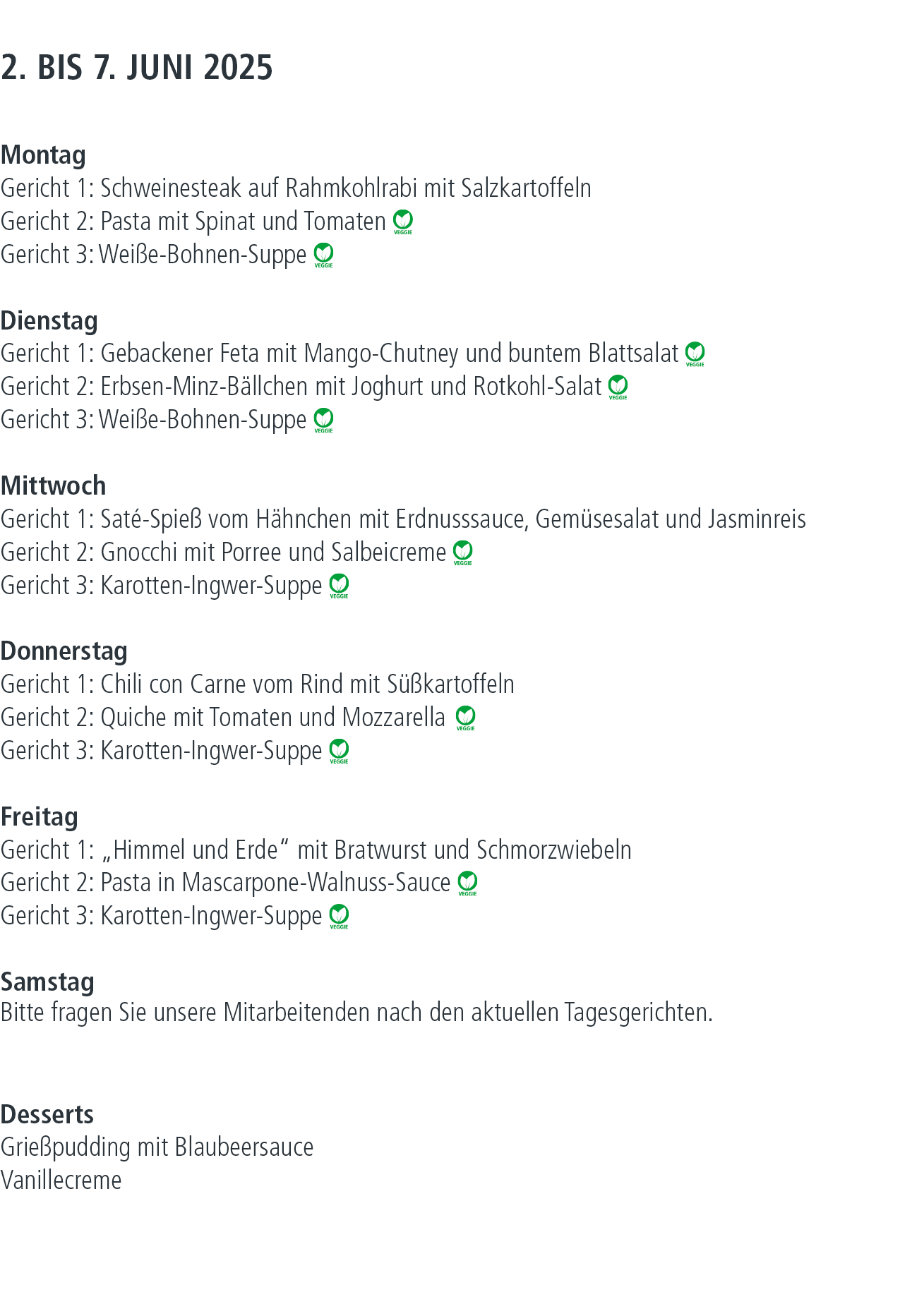The image size is (912, 1316).
Task: Click veggie icon after Gebackener Feta dish
Action: pyautogui.click(x=695, y=354)
